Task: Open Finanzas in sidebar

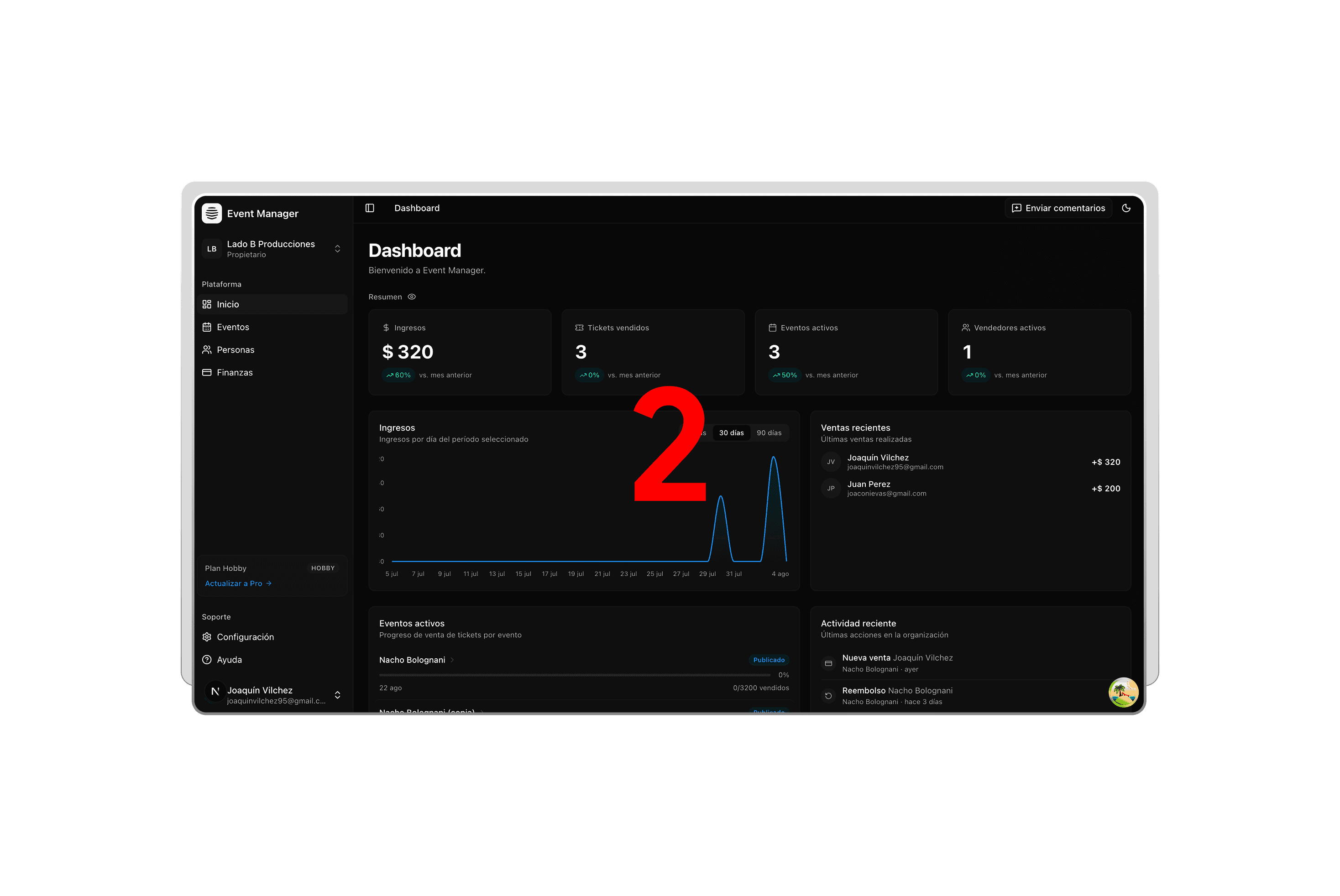Action: [272, 373]
